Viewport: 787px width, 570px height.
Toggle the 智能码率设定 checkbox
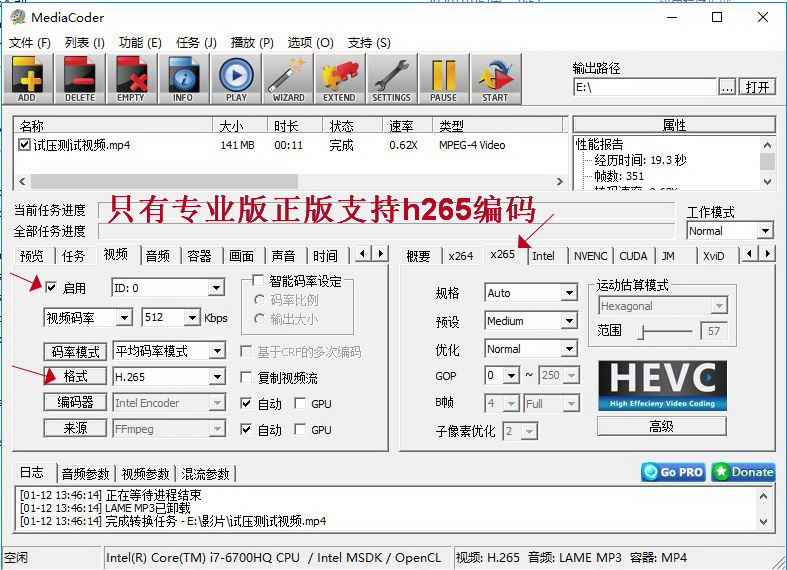[x=258, y=281]
